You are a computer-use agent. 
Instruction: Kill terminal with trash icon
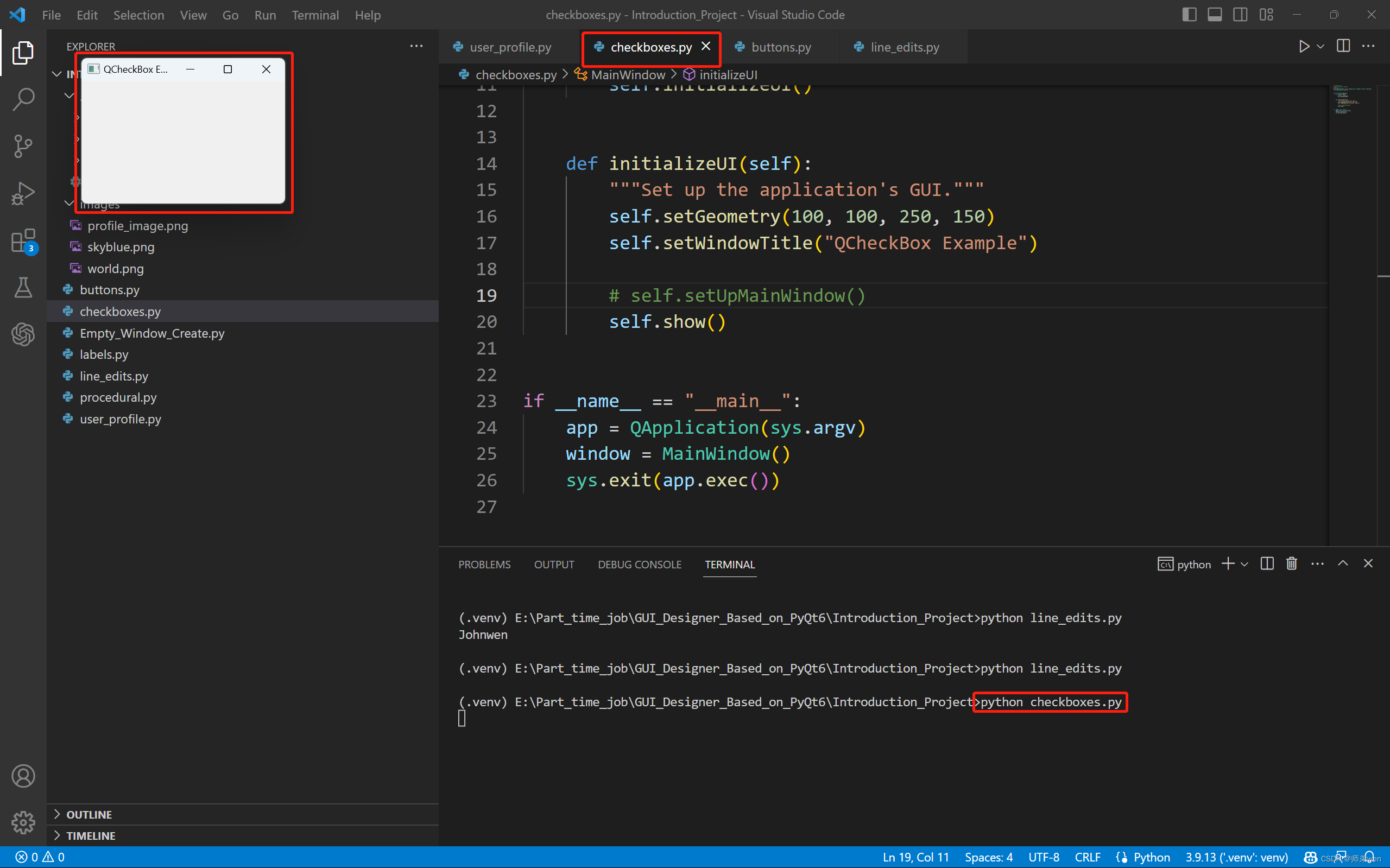click(x=1291, y=564)
